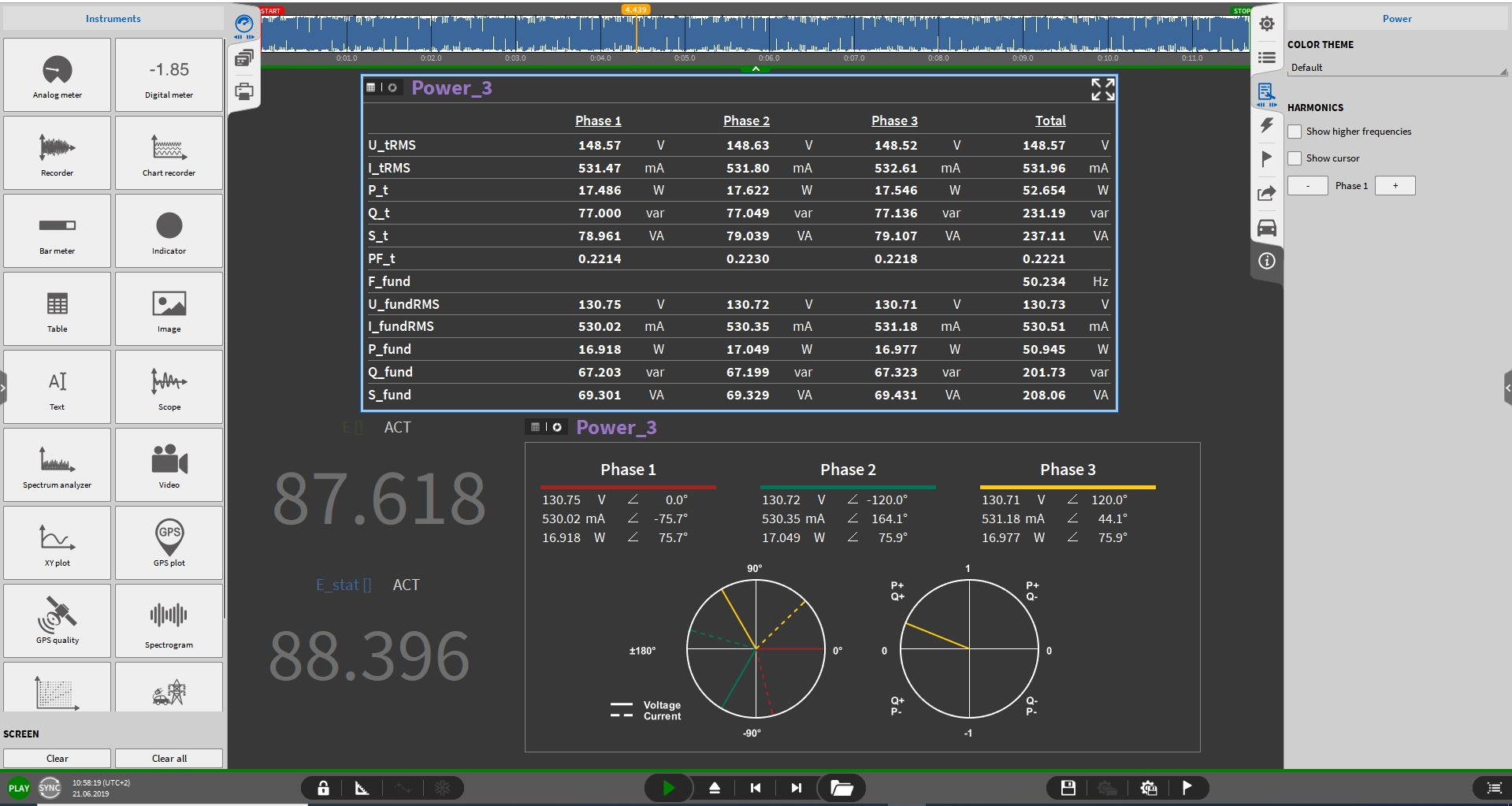Click the Clear all button
Viewport: 1512px width, 806px height.
pyautogui.click(x=169, y=758)
